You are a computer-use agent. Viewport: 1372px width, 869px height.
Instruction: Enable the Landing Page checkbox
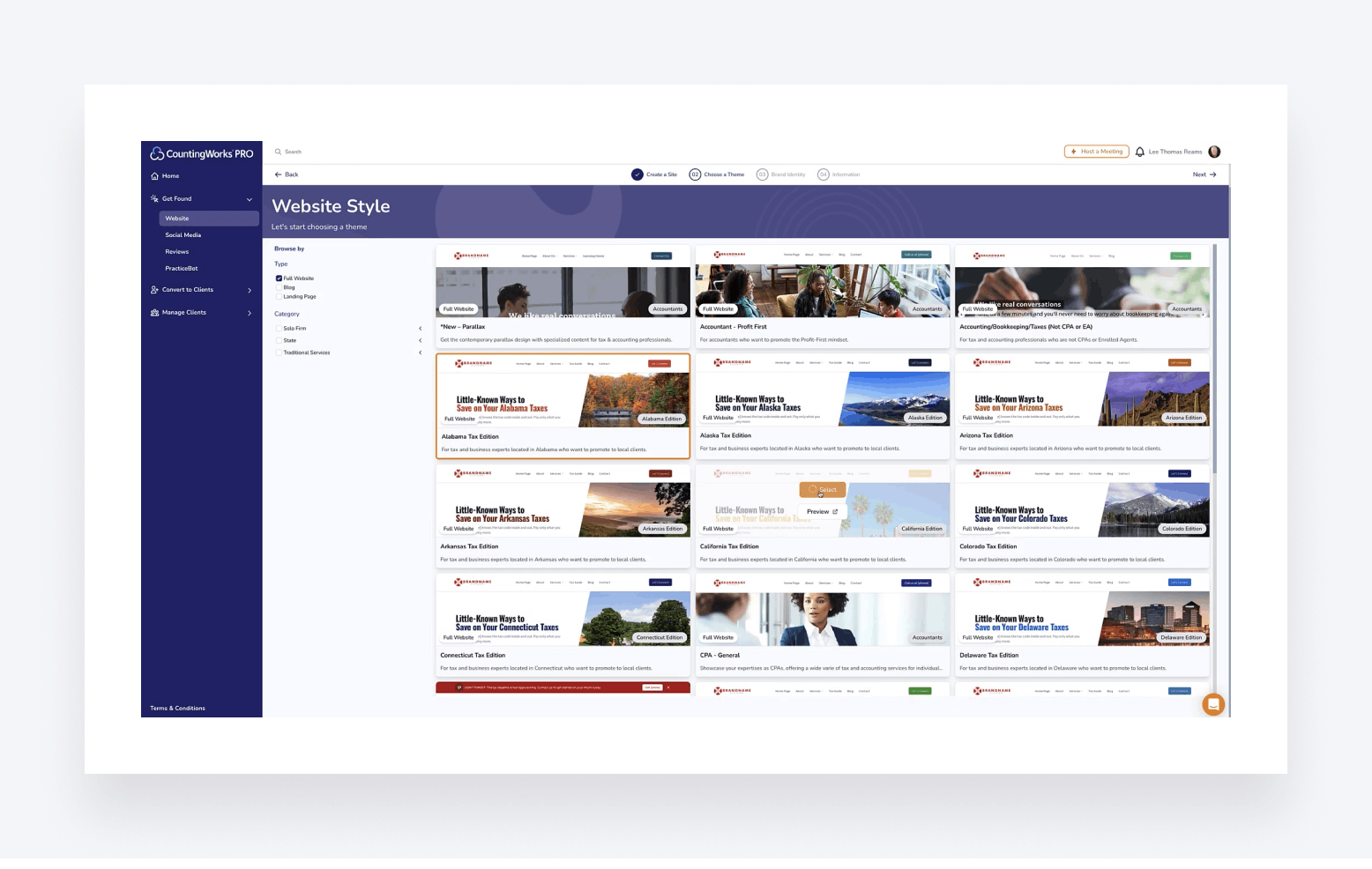point(279,297)
